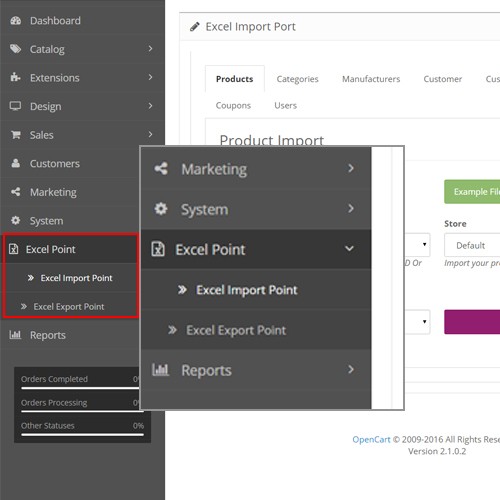
Task: Open Reports in the left sidebar
Action: pyautogui.click(x=69, y=335)
